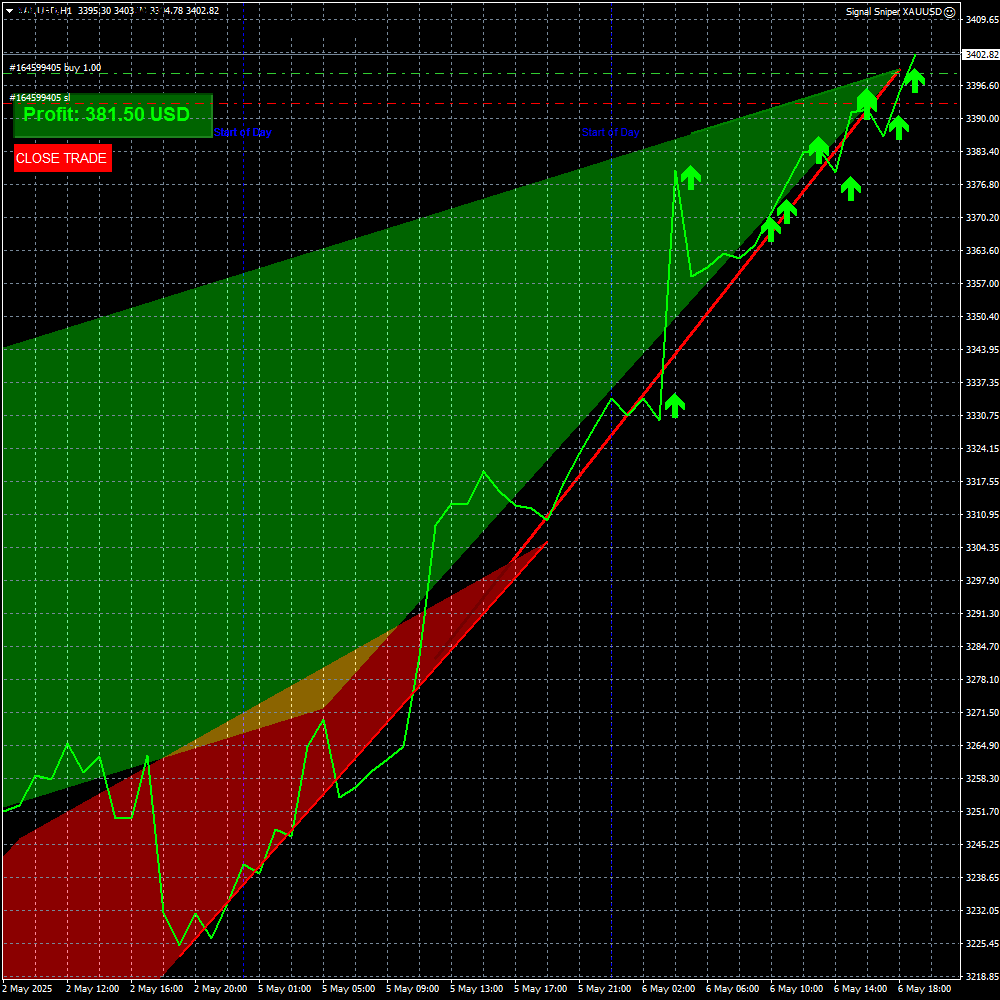Click the 3271.50 price scale value
The height and width of the screenshot is (1000, 1000).
pyautogui.click(x=982, y=713)
